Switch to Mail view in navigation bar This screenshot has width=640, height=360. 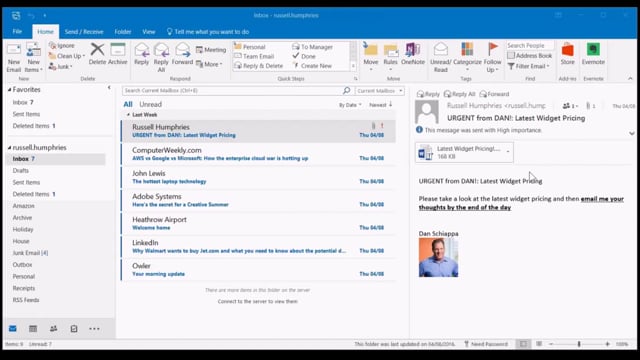tap(13, 329)
